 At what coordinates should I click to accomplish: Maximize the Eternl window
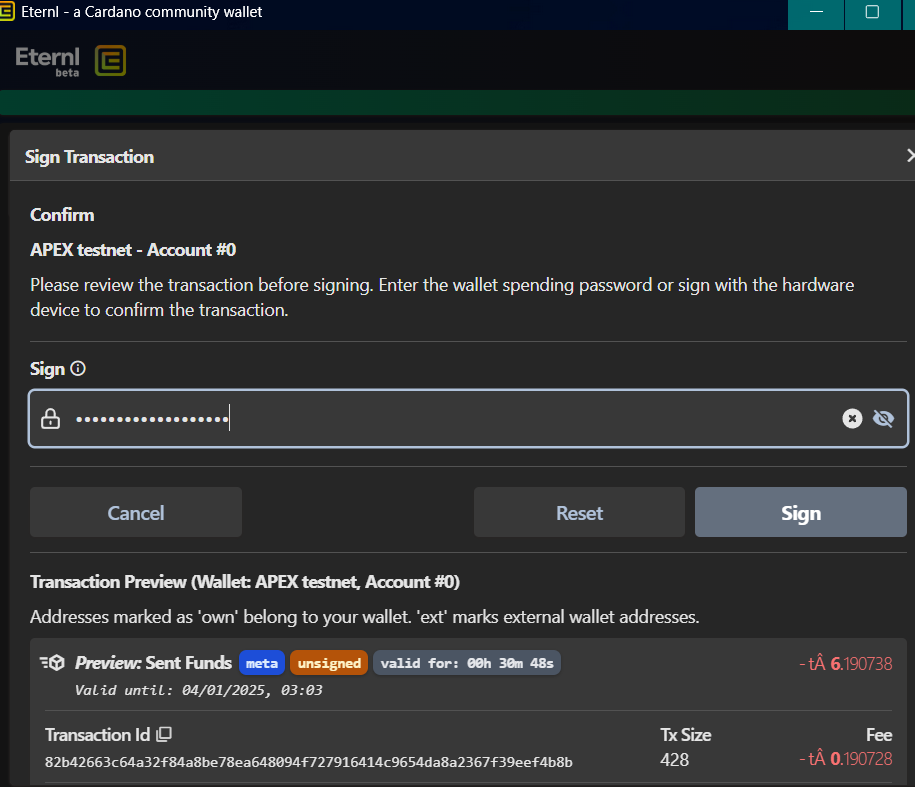872,12
